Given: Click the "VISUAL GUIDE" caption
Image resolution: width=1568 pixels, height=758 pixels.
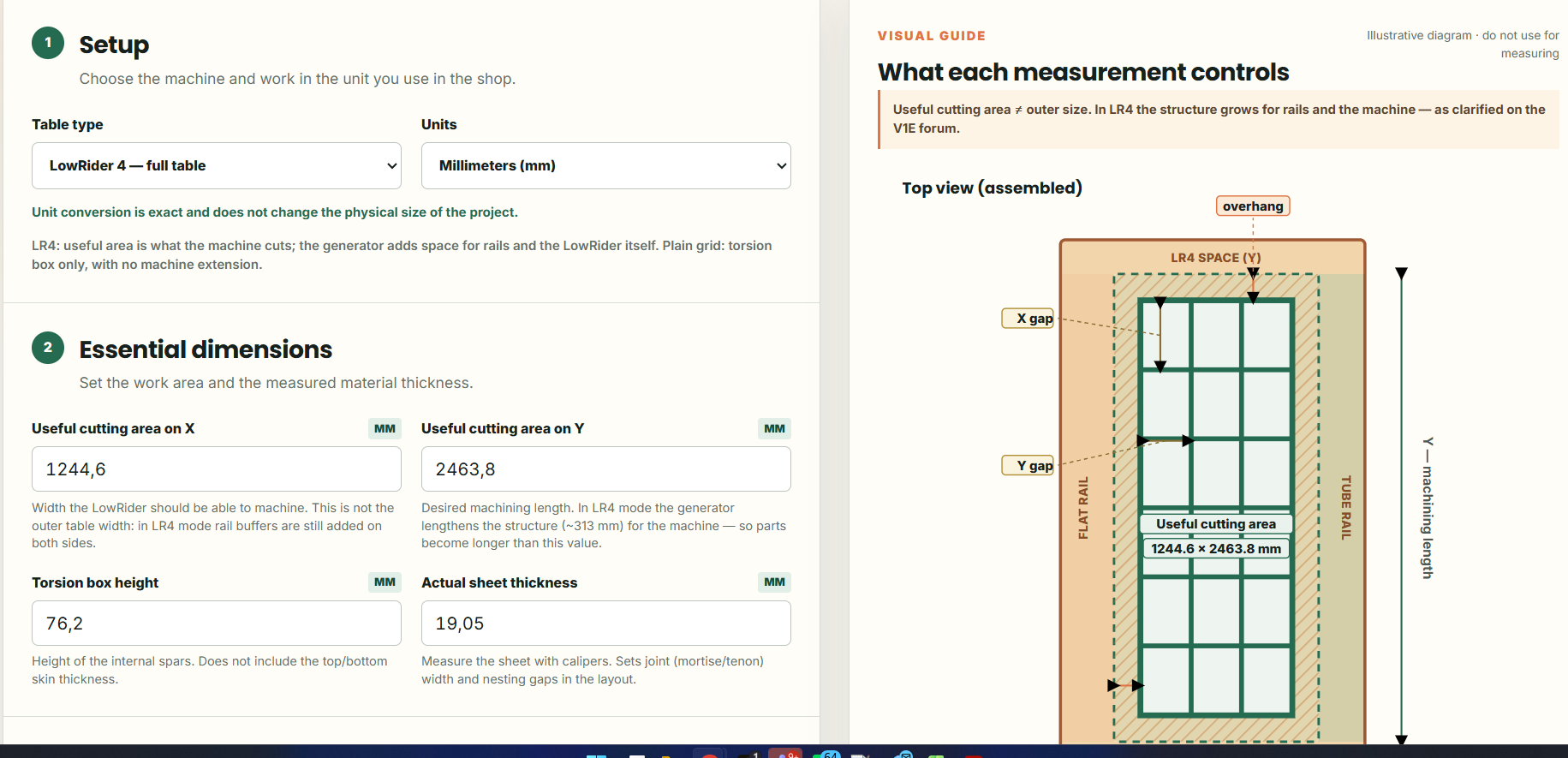Looking at the screenshot, I should [932, 36].
